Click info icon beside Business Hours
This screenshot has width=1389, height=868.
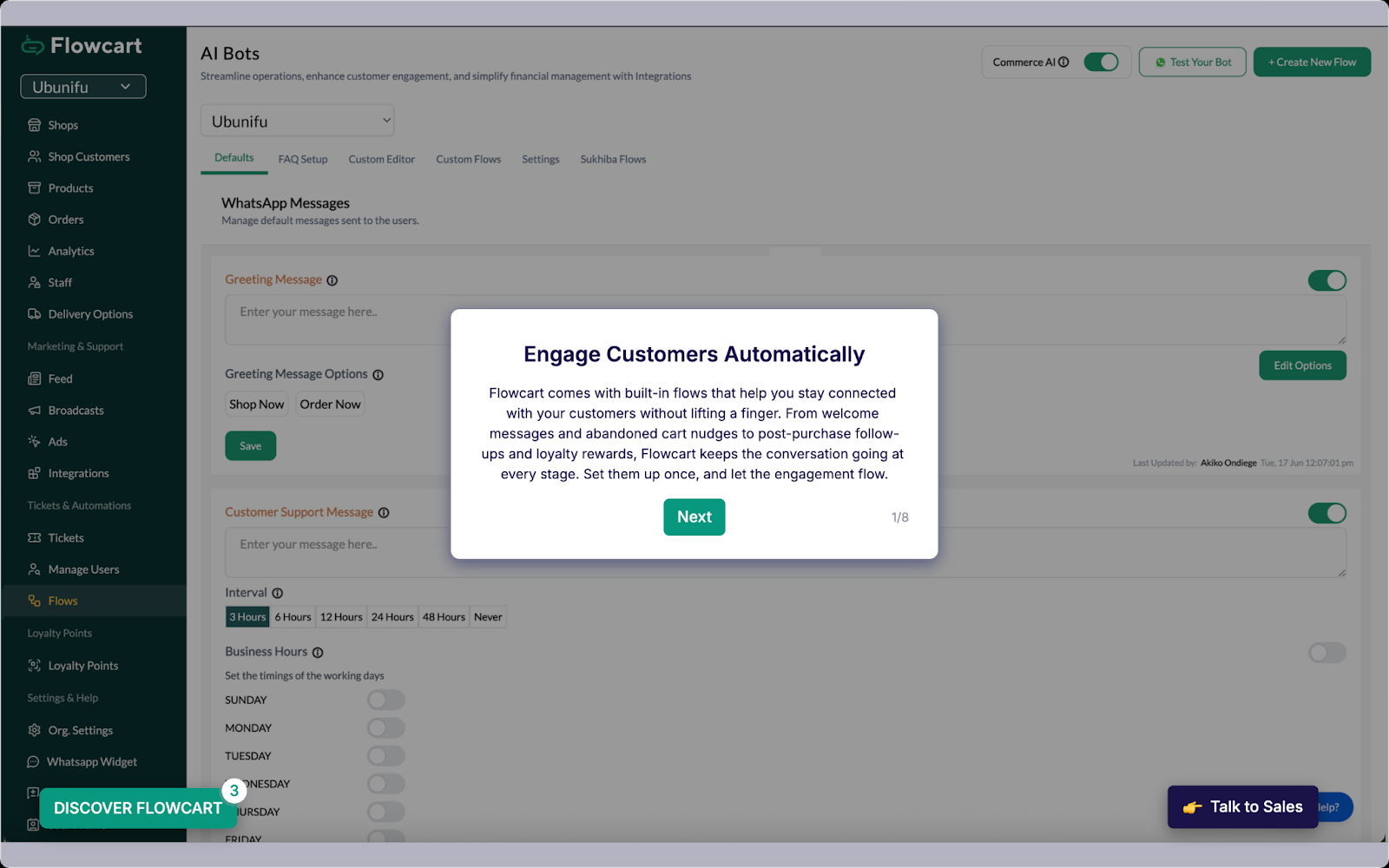tap(318, 653)
